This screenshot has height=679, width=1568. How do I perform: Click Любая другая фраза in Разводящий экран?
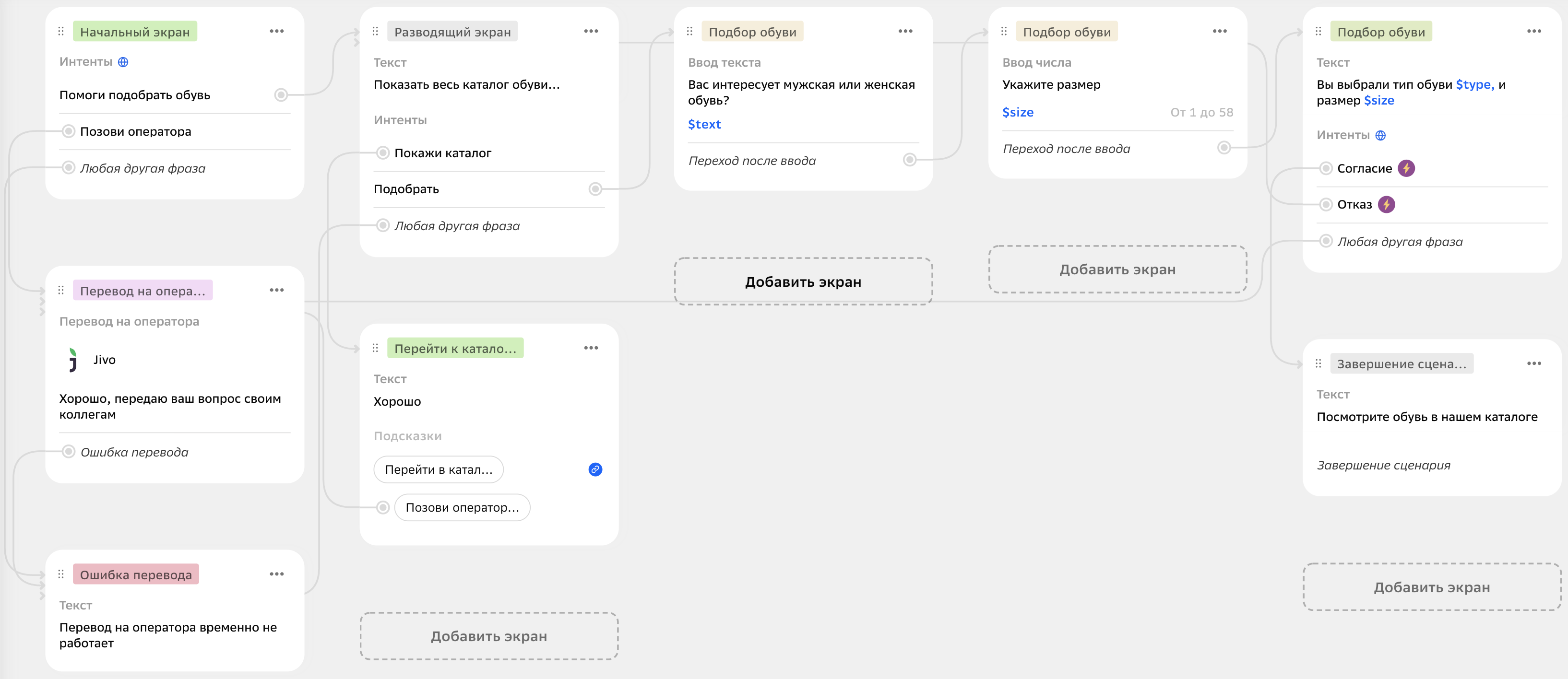[457, 226]
